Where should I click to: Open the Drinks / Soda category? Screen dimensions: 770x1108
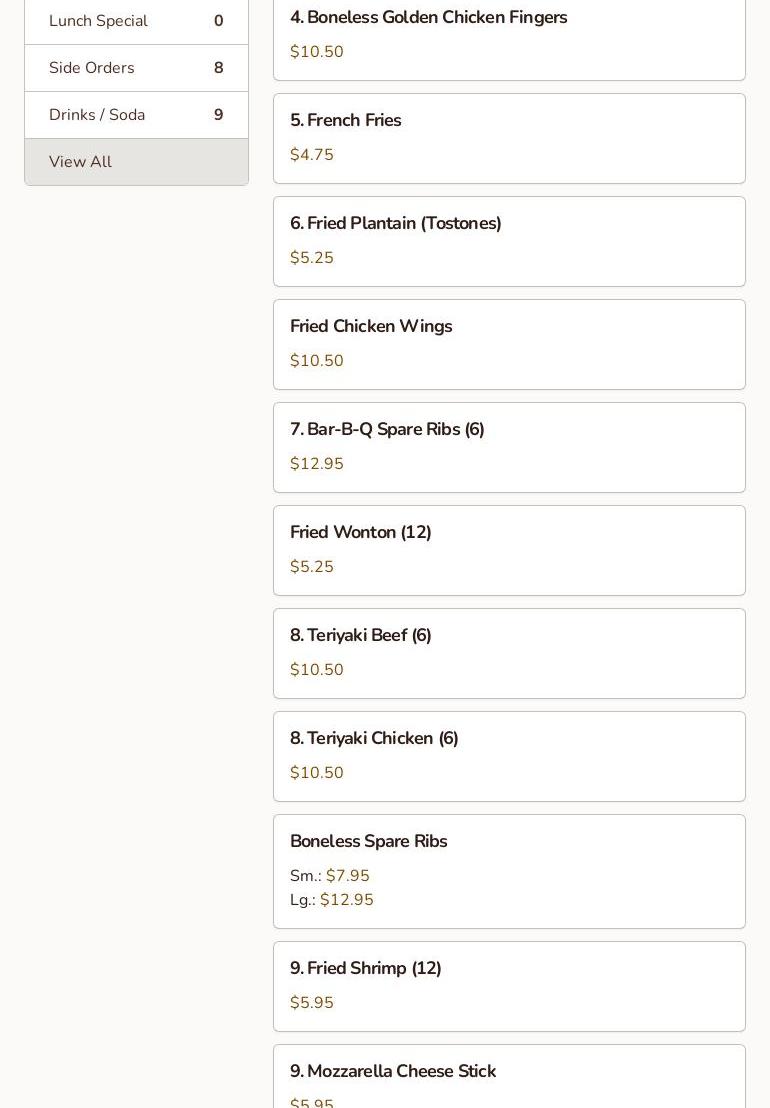tap(97, 115)
